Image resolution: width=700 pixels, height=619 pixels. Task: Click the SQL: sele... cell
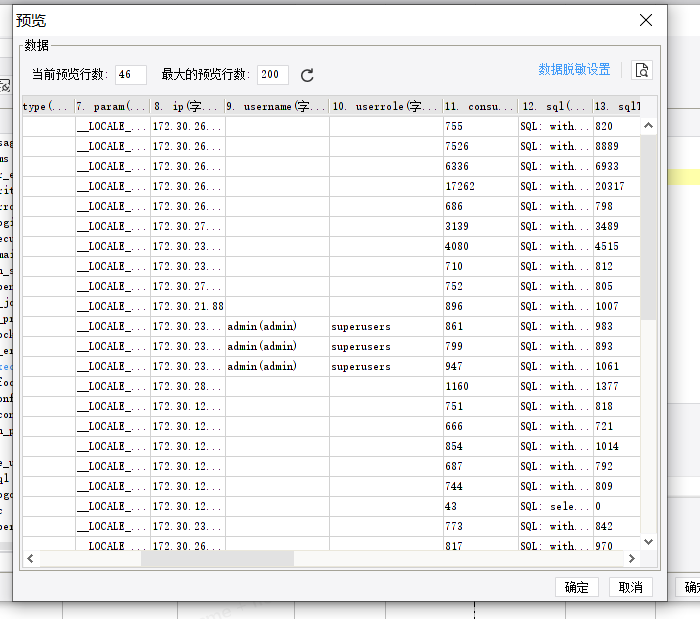pos(555,506)
